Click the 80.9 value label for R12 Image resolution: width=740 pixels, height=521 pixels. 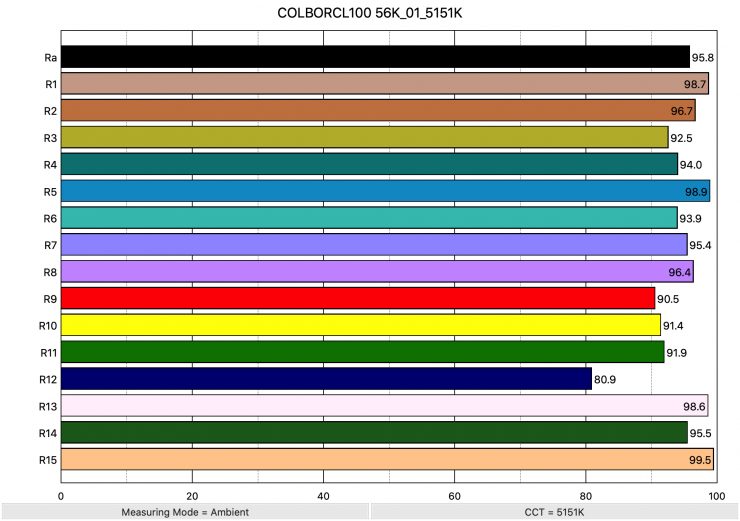pos(605,380)
